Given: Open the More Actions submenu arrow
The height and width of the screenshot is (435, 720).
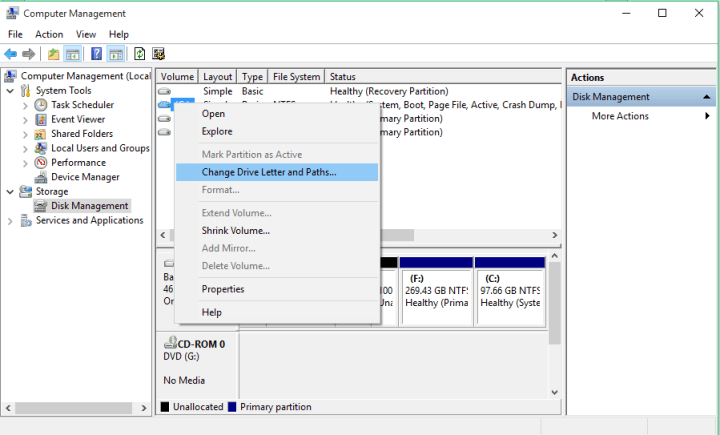Looking at the screenshot, I should tap(708, 116).
